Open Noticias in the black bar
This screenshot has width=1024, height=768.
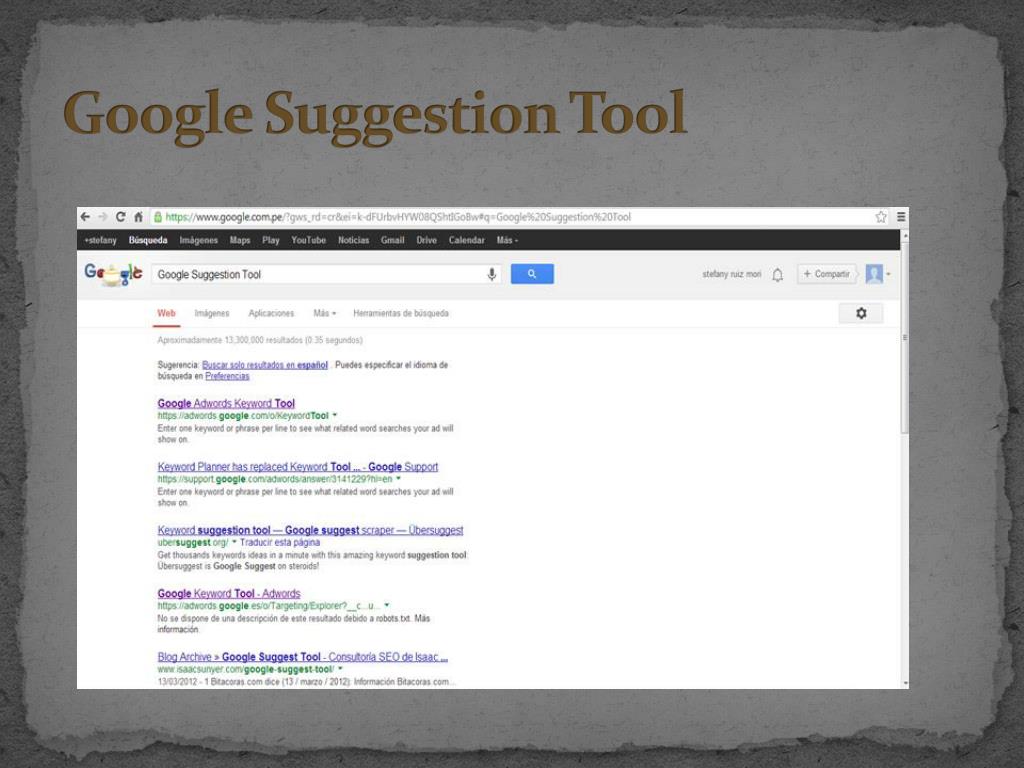[x=353, y=240]
